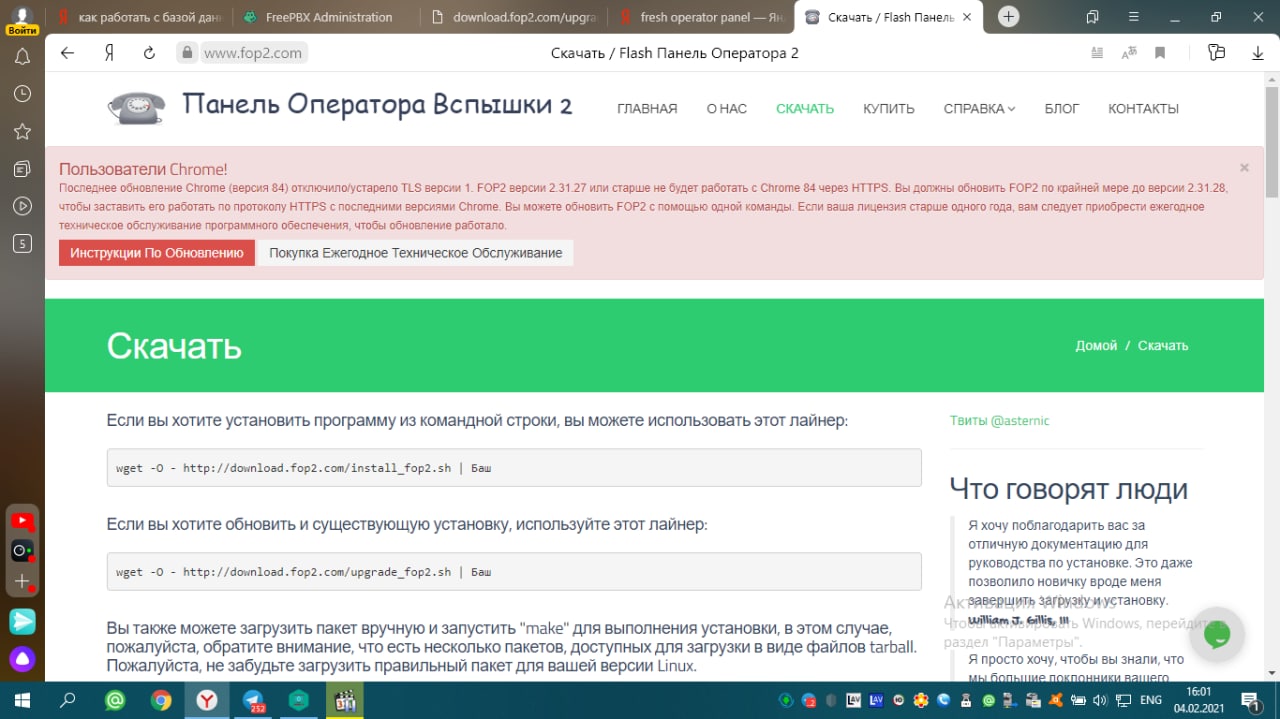Open Windows action center notifications
The image size is (1280, 719).
click(1250, 700)
